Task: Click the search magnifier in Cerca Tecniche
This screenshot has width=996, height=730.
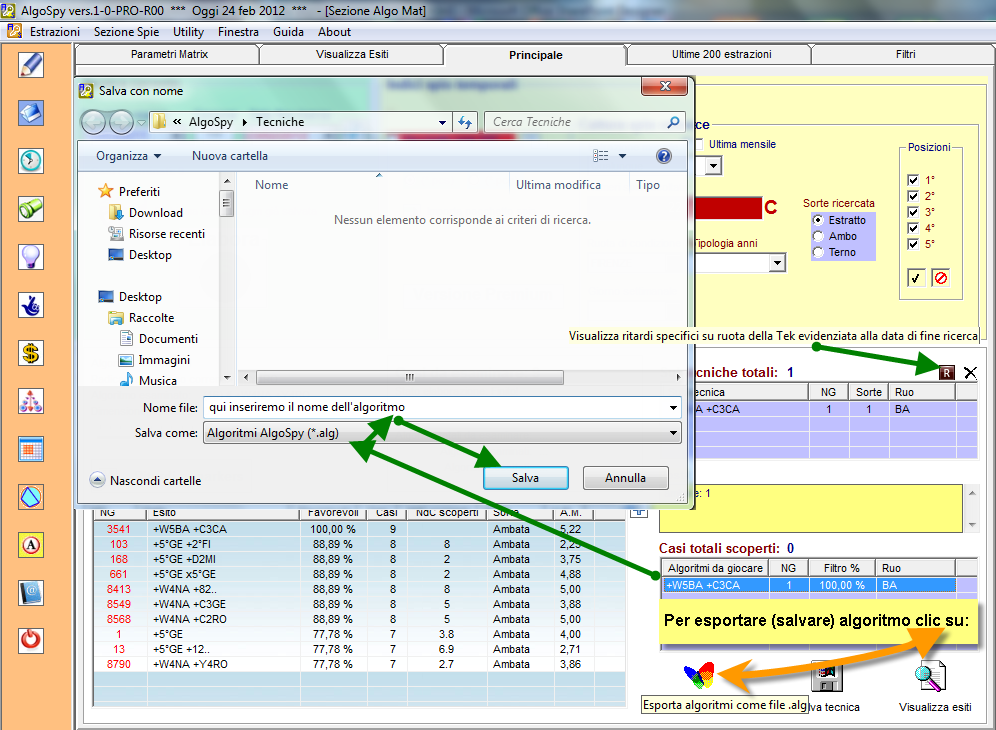Action: click(673, 122)
